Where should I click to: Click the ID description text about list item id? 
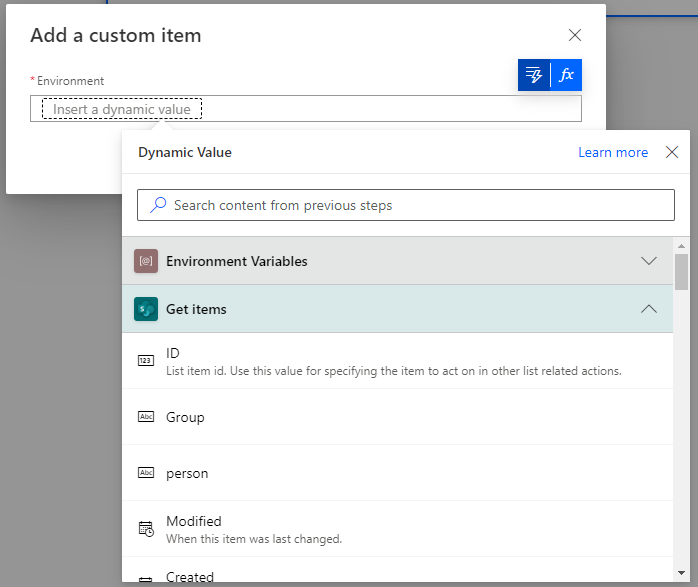click(394, 371)
